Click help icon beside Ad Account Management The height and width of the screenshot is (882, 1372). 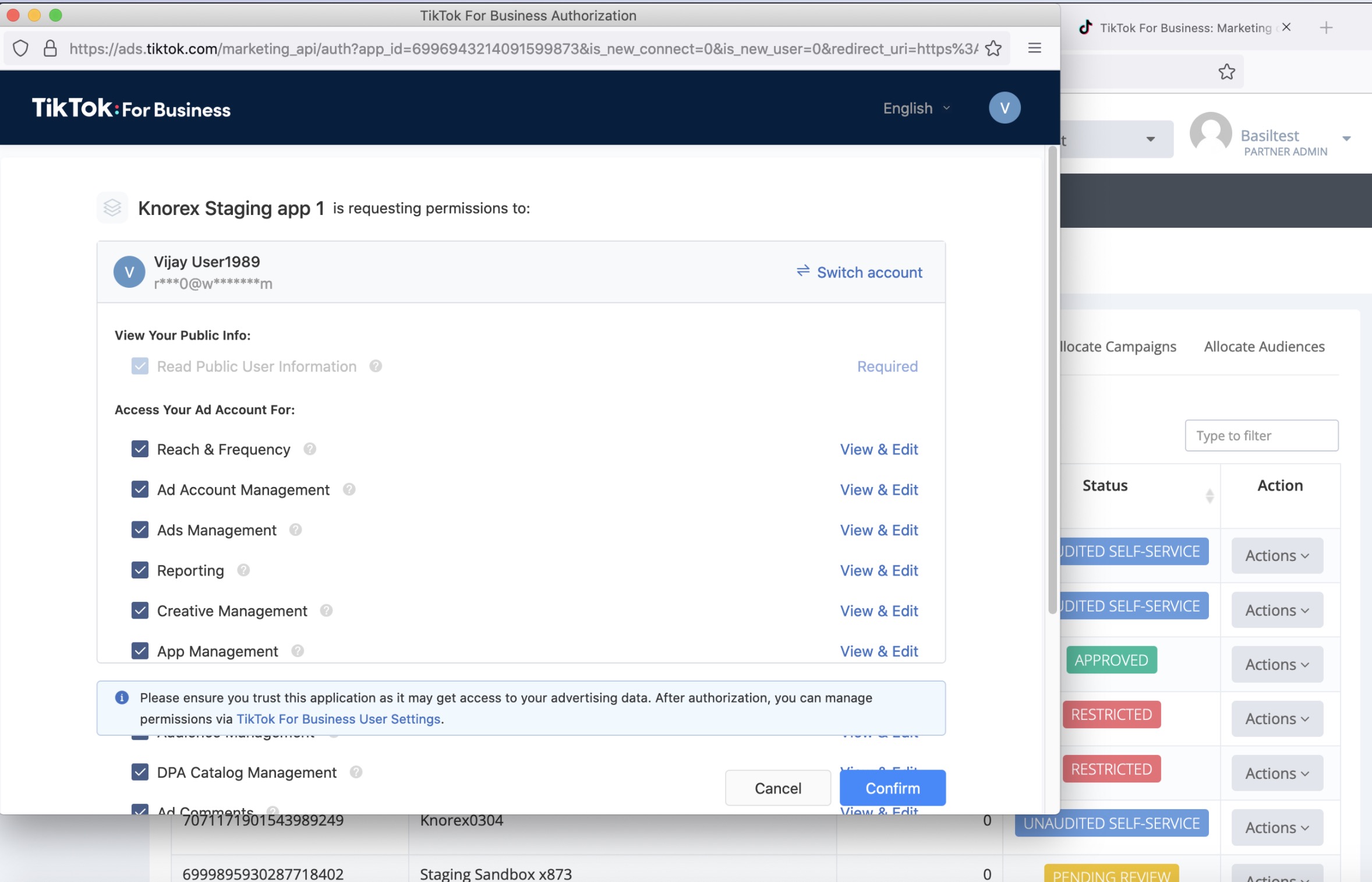(x=349, y=489)
